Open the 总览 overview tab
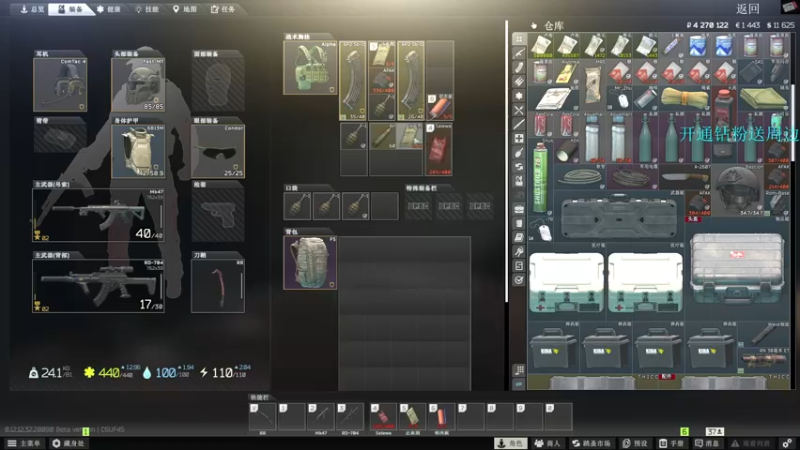 click(x=32, y=9)
